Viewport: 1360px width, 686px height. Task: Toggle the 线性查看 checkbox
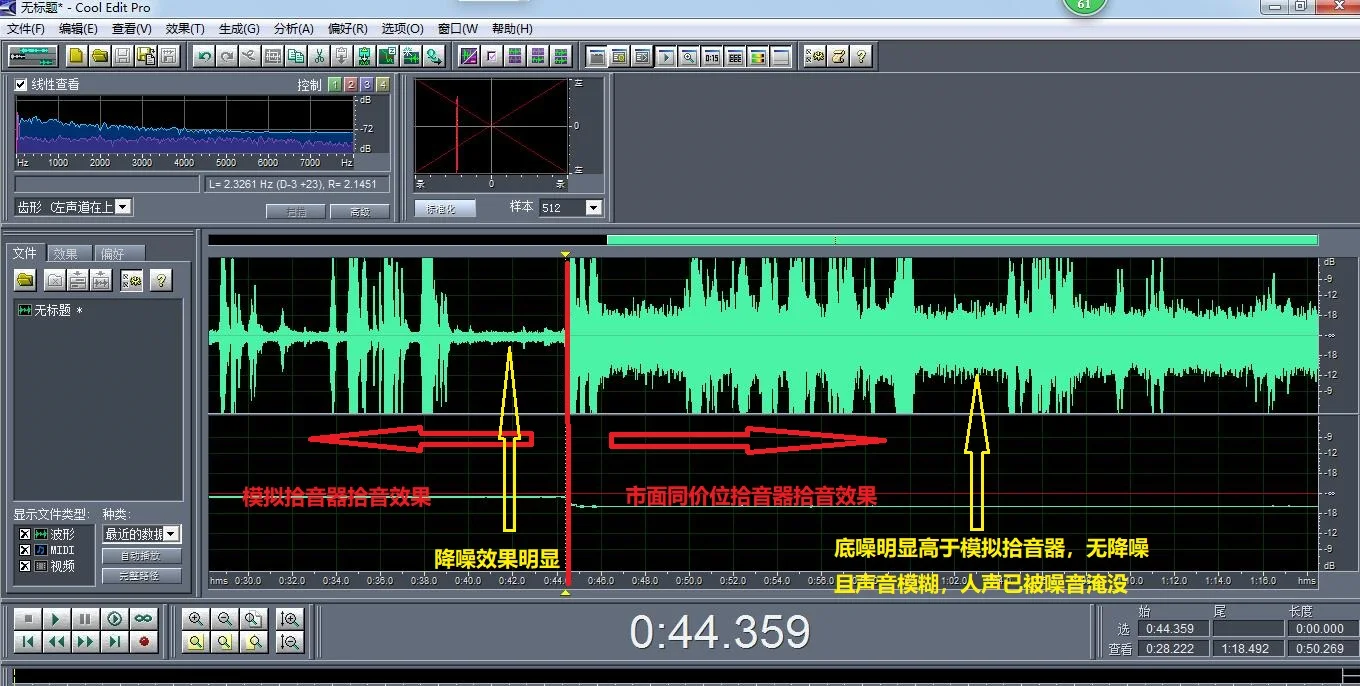click(x=22, y=85)
